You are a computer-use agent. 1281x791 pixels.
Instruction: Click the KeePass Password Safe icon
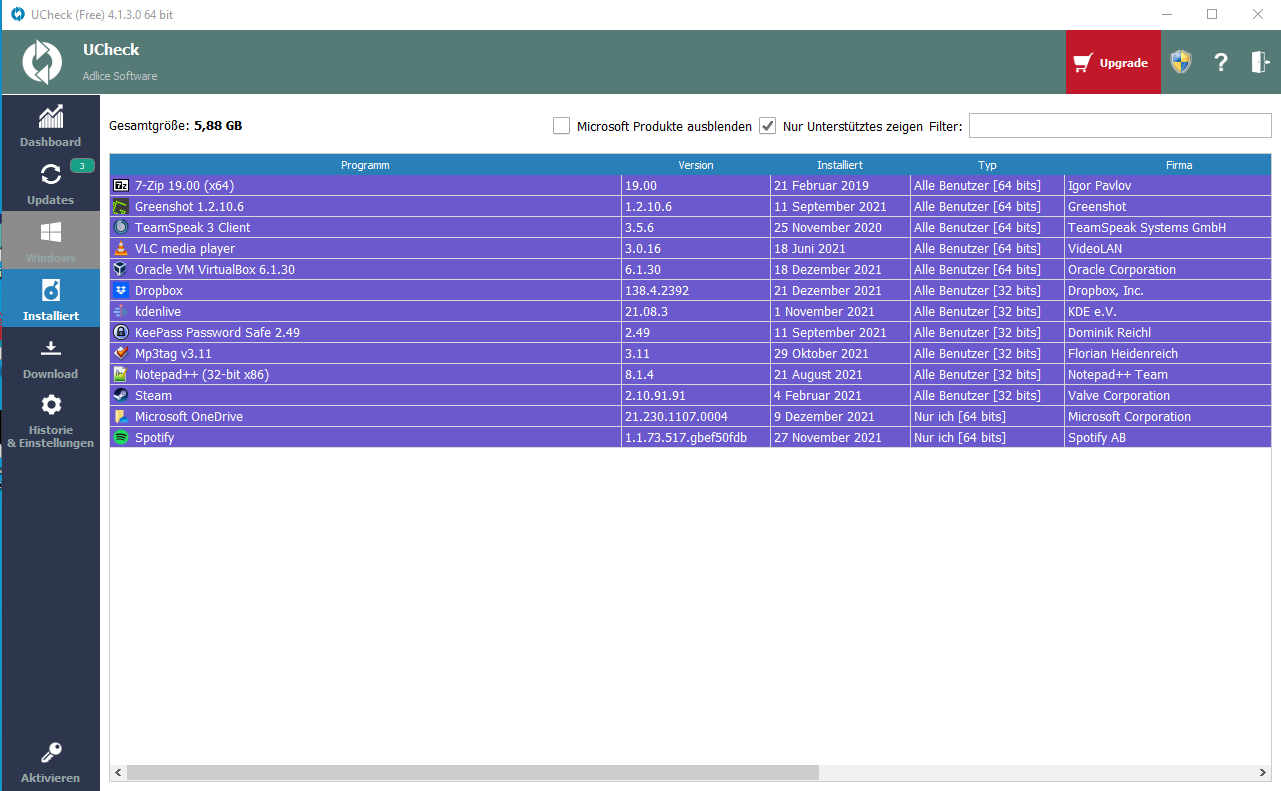pyautogui.click(x=121, y=333)
